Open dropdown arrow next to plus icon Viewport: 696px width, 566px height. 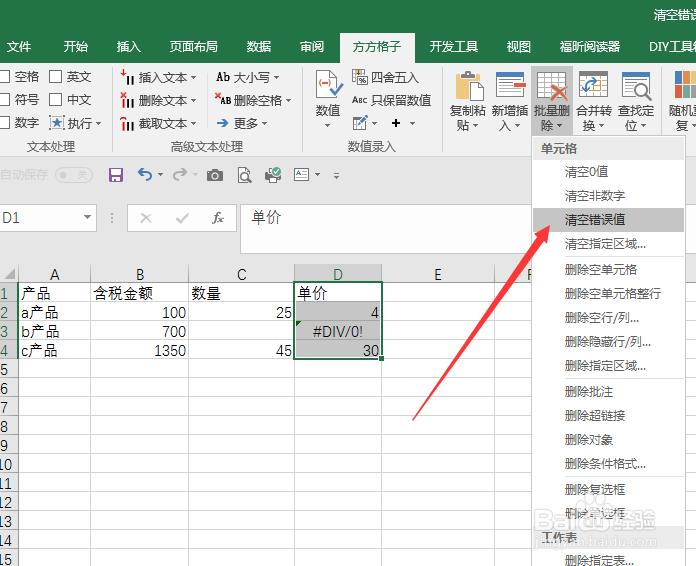[412, 123]
